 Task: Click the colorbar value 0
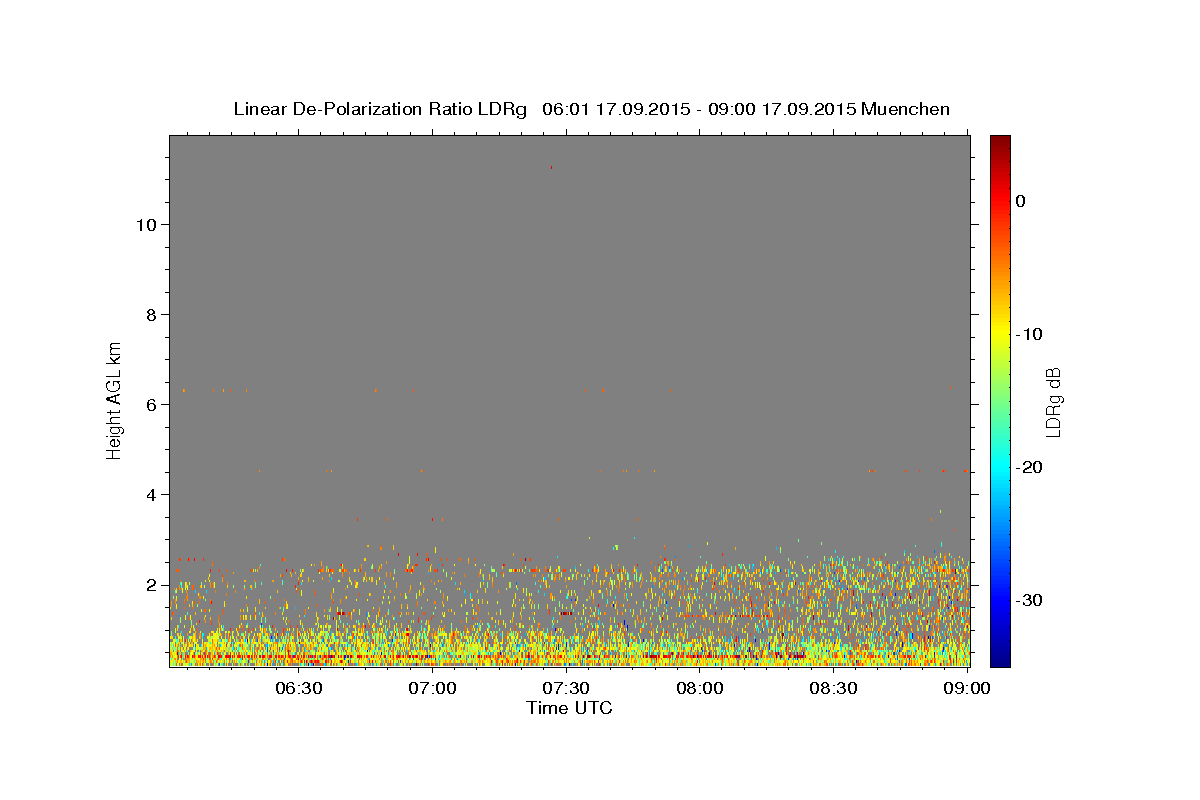pyautogui.click(x=1021, y=201)
